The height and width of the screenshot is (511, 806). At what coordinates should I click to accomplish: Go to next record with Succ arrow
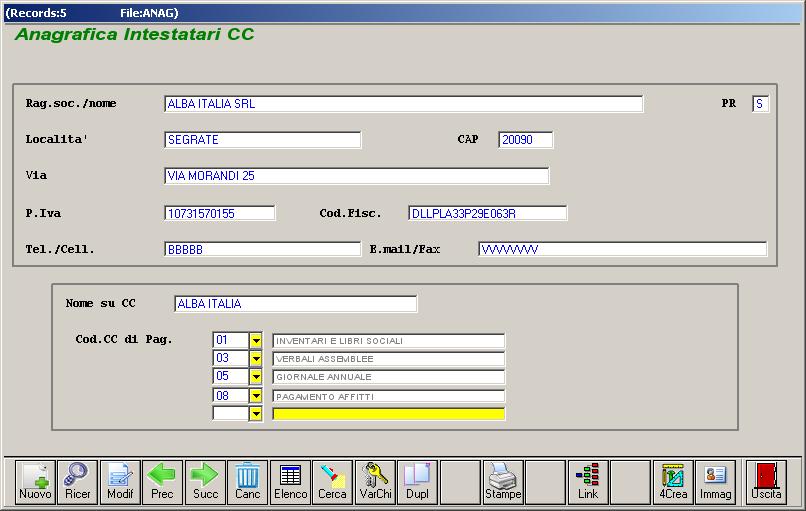point(205,482)
